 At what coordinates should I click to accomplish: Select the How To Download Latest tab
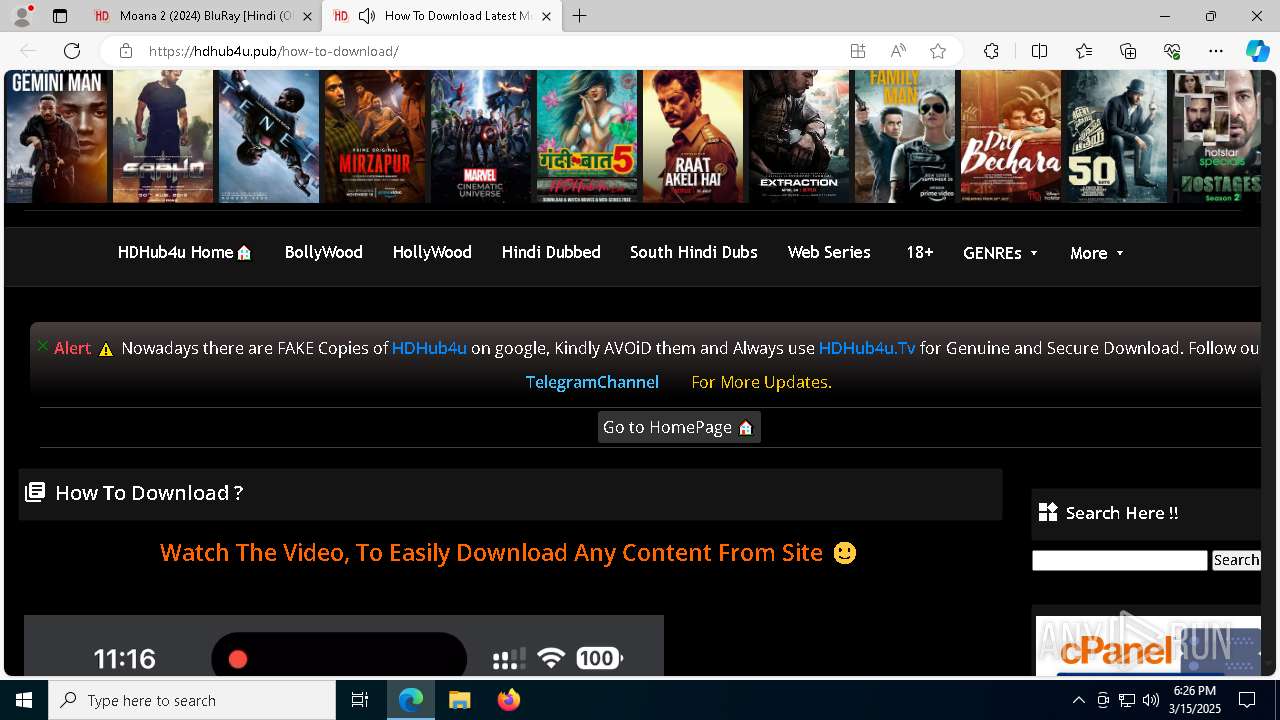(441, 16)
